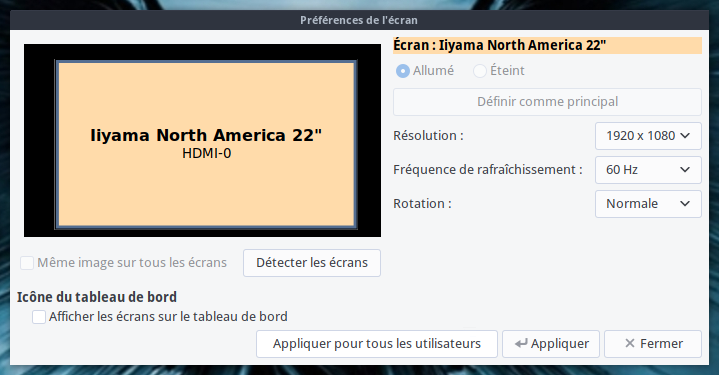Click the Rotation : label

click(422, 204)
